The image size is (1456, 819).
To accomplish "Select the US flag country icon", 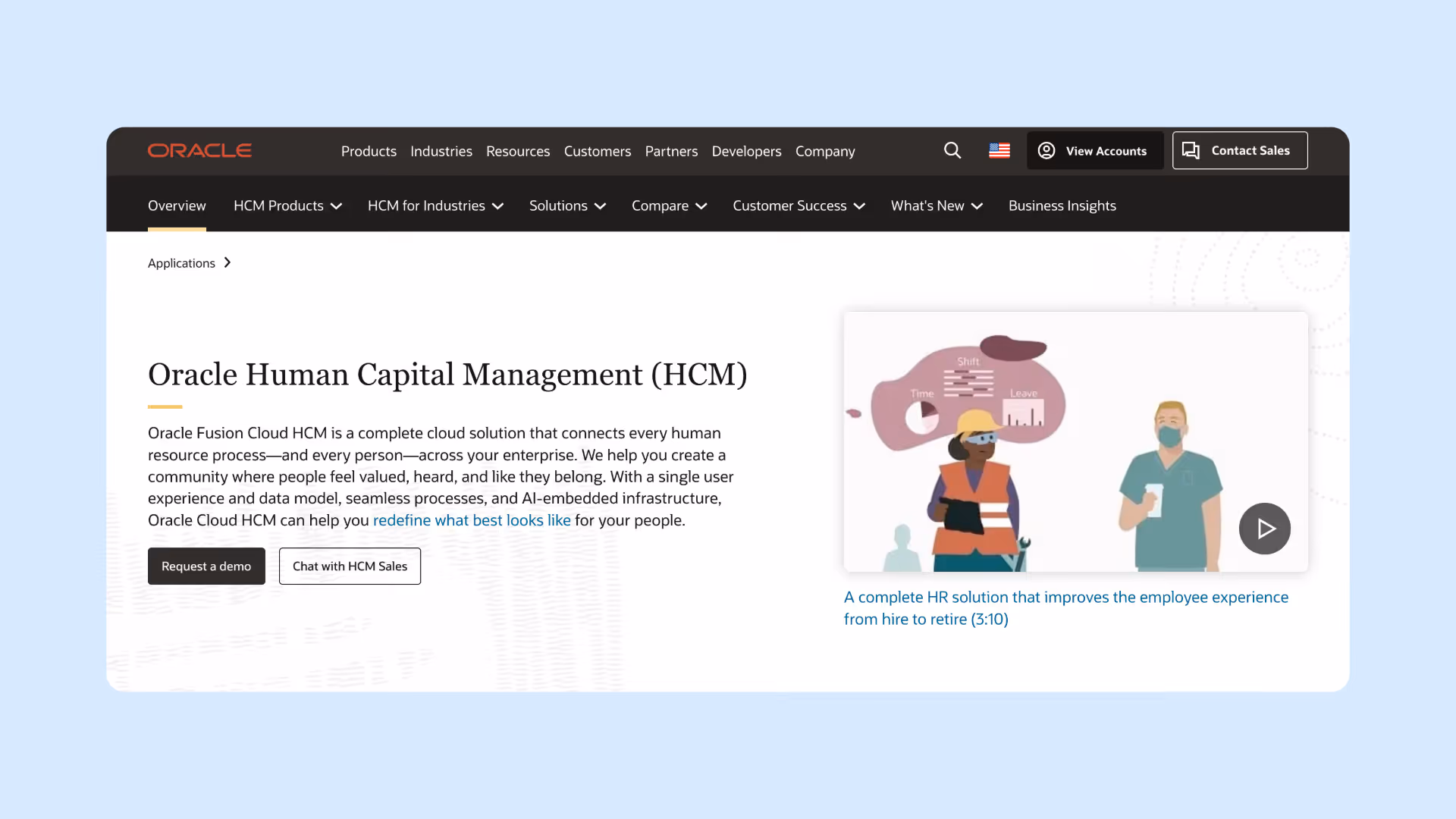I will (999, 151).
